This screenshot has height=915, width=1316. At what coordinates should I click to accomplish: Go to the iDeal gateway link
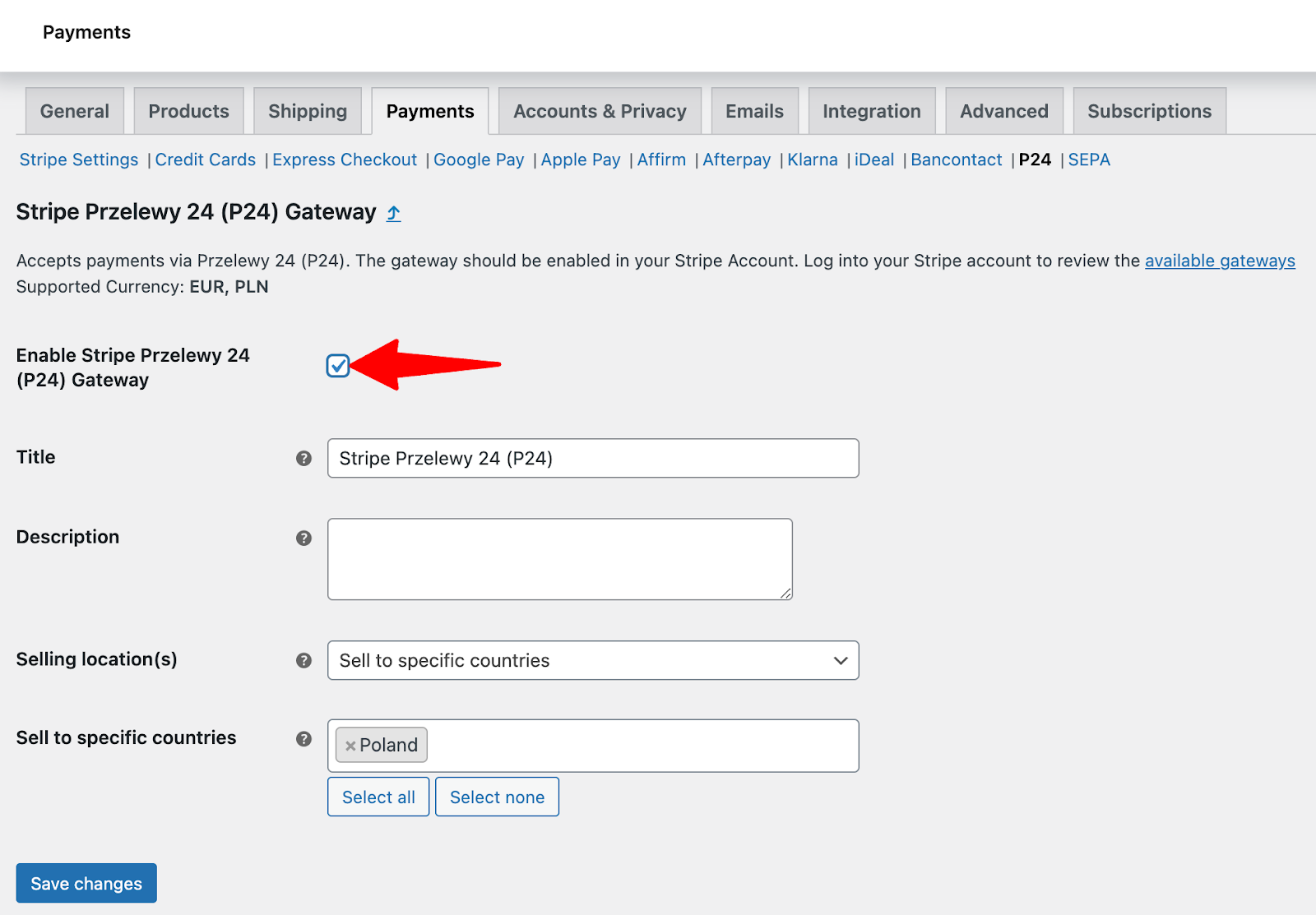click(874, 159)
